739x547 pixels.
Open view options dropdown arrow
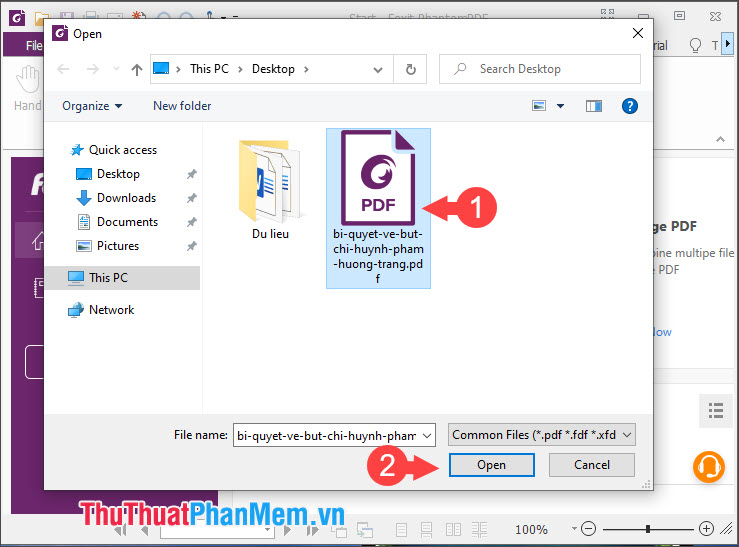coord(560,106)
